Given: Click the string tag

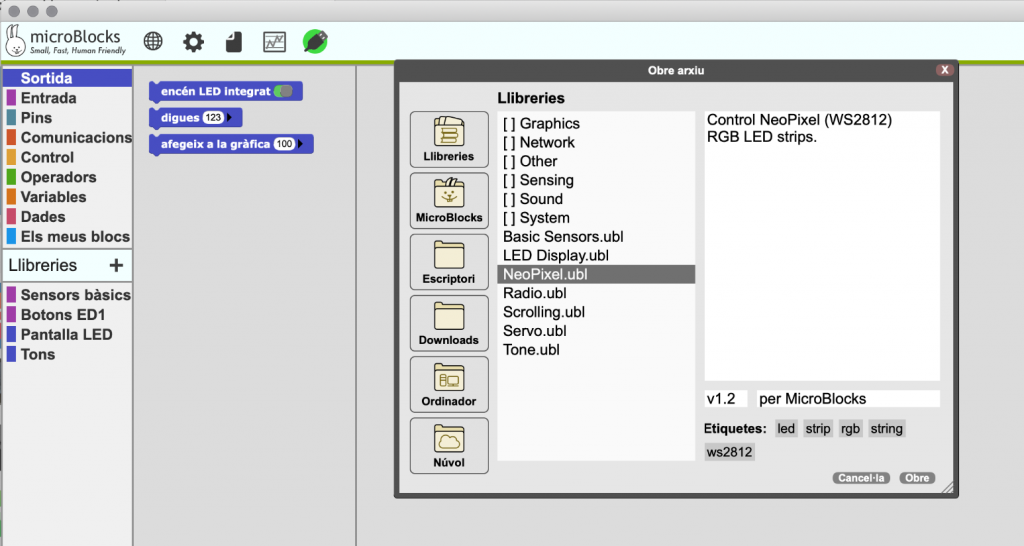Looking at the screenshot, I should click(886, 428).
